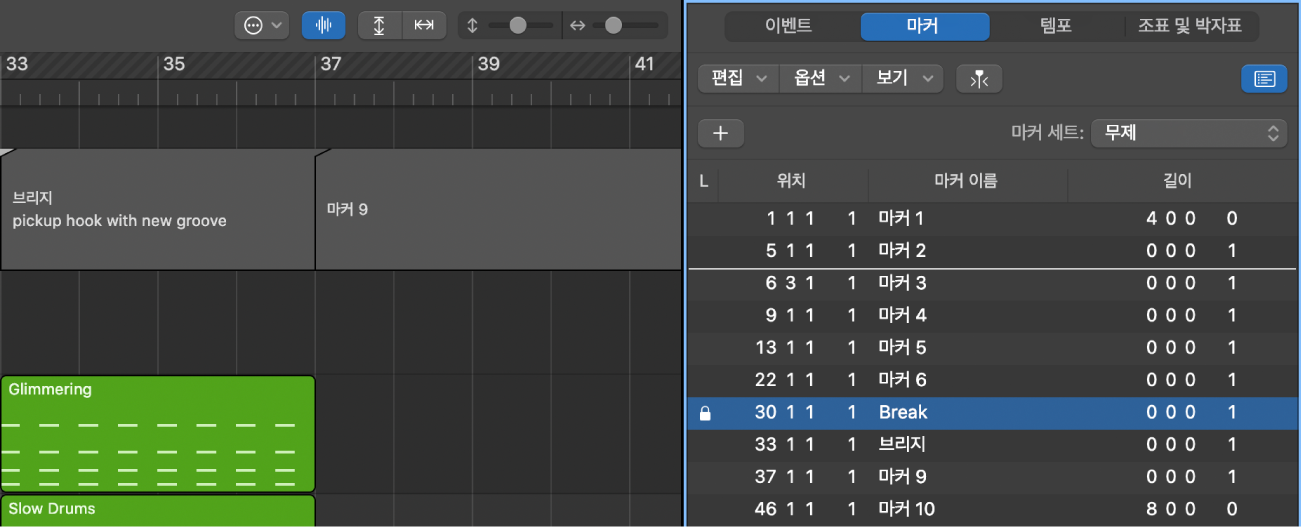The width and height of the screenshot is (1301, 527).
Task: Select the 마커 5 row
Action: click(994, 347)
